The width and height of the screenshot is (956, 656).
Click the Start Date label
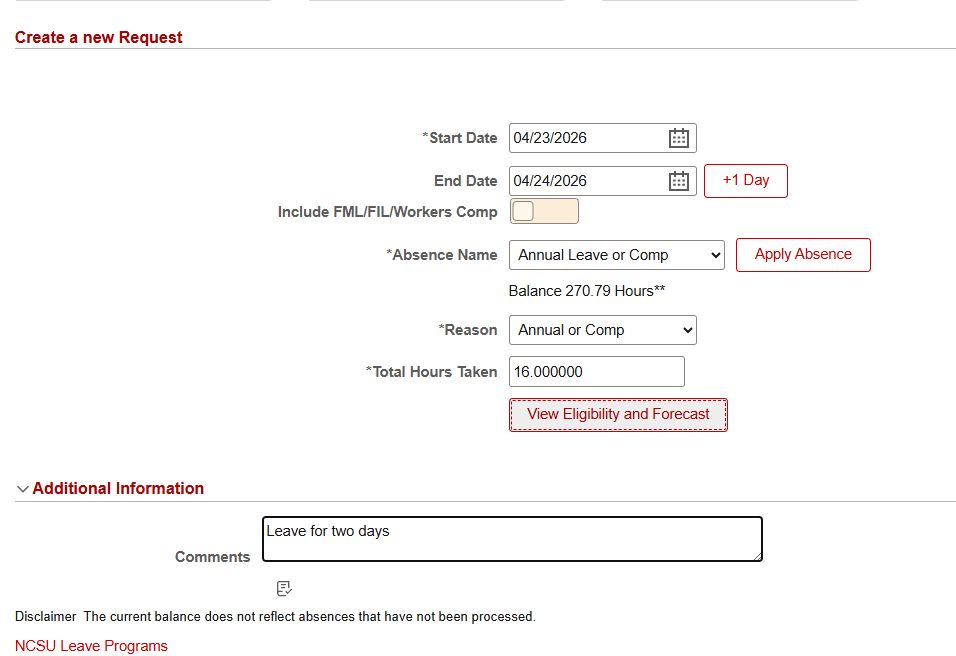click(x=460, y=138)
